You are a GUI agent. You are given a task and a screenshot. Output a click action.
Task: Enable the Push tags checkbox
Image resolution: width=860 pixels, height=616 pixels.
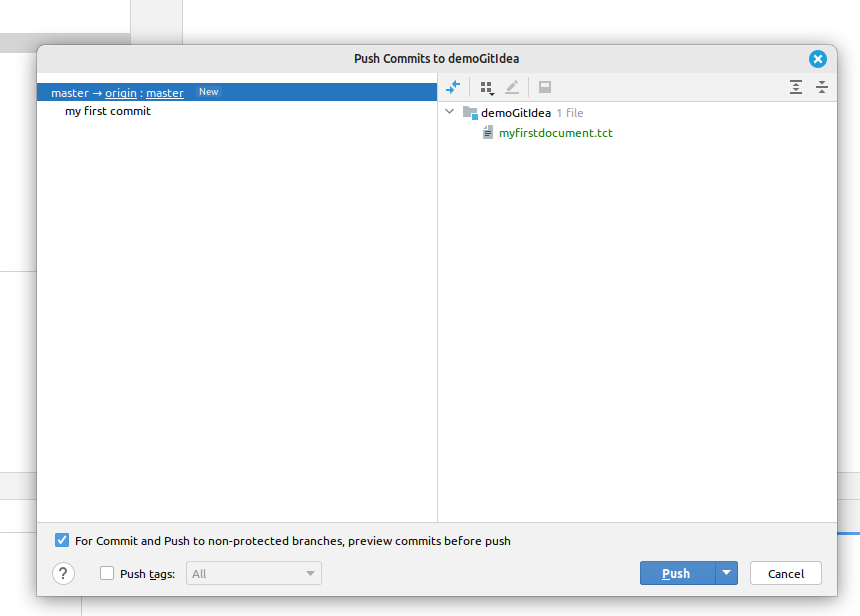click(107, 573)
